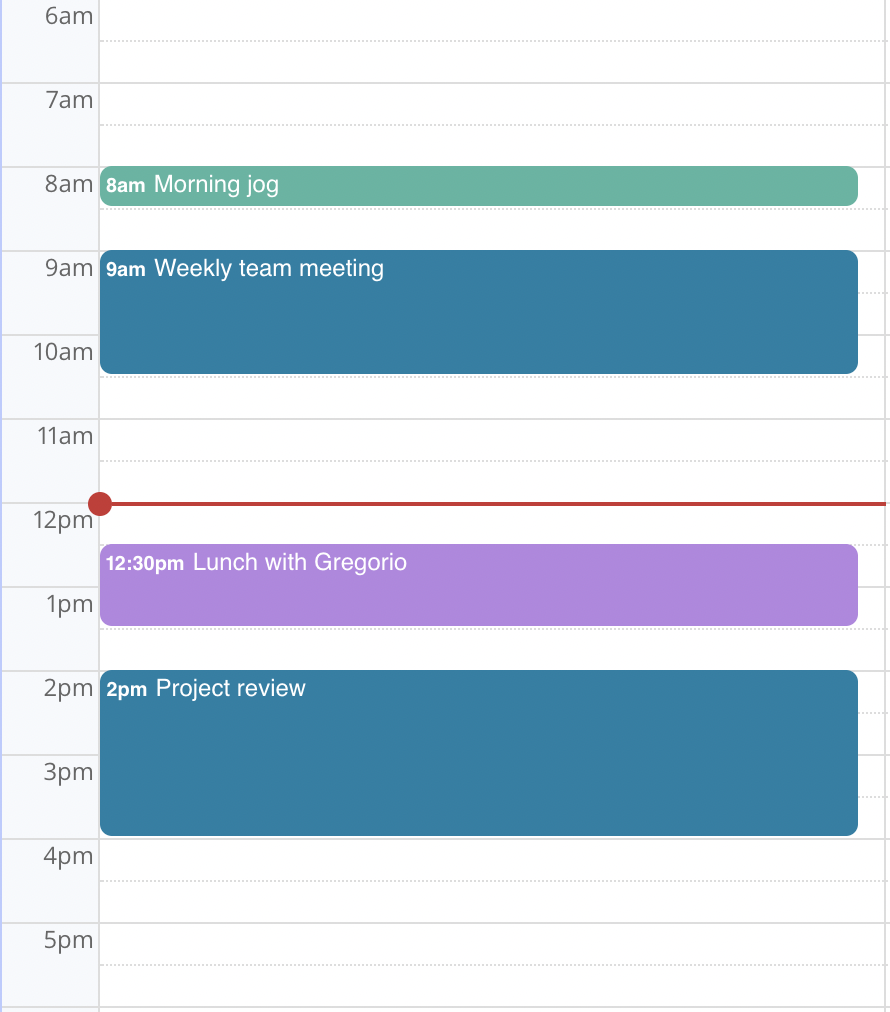Open the Lunch with Gregorio event
Viewport: 890px width, 1012px height.
coord(479,585)
